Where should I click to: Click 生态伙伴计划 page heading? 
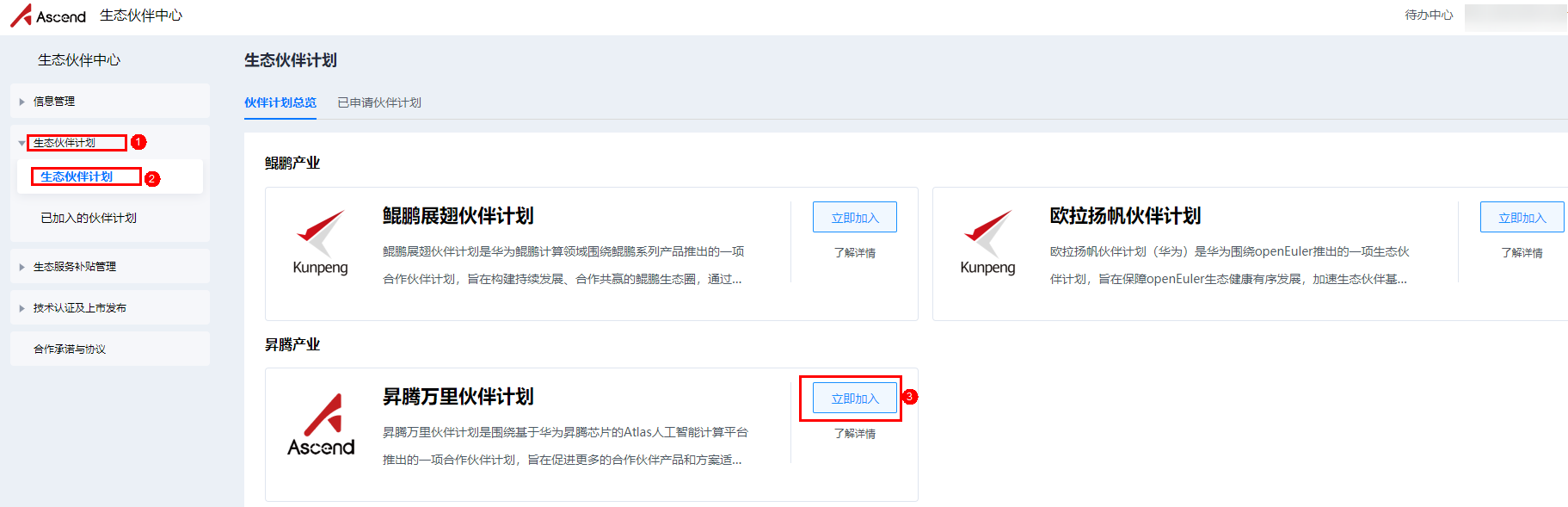291,60
